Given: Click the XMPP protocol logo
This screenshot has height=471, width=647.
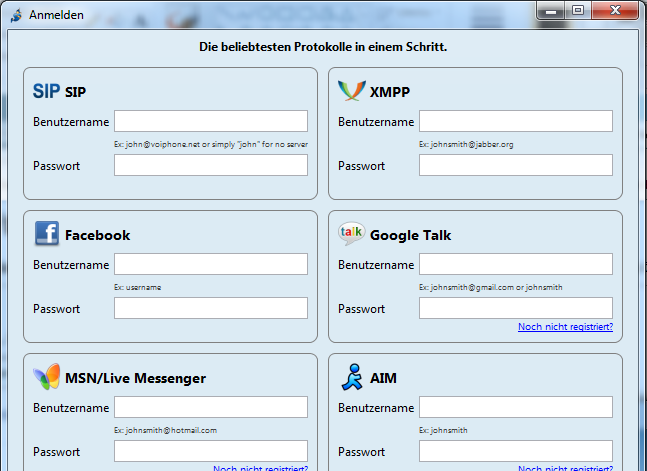Looking at the screenshot, I should (x=352, y=90).
